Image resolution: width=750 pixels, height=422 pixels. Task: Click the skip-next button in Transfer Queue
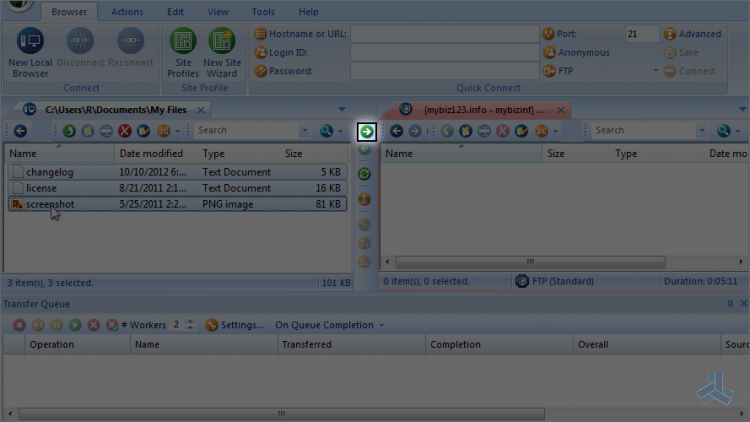tap(38, 325)
